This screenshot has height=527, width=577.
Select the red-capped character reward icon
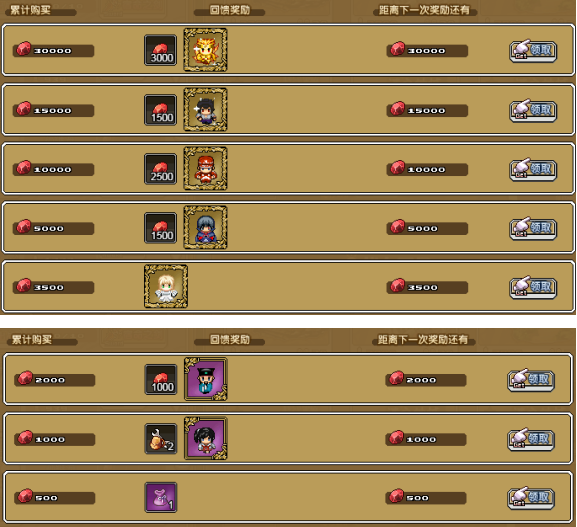[205, 168]
